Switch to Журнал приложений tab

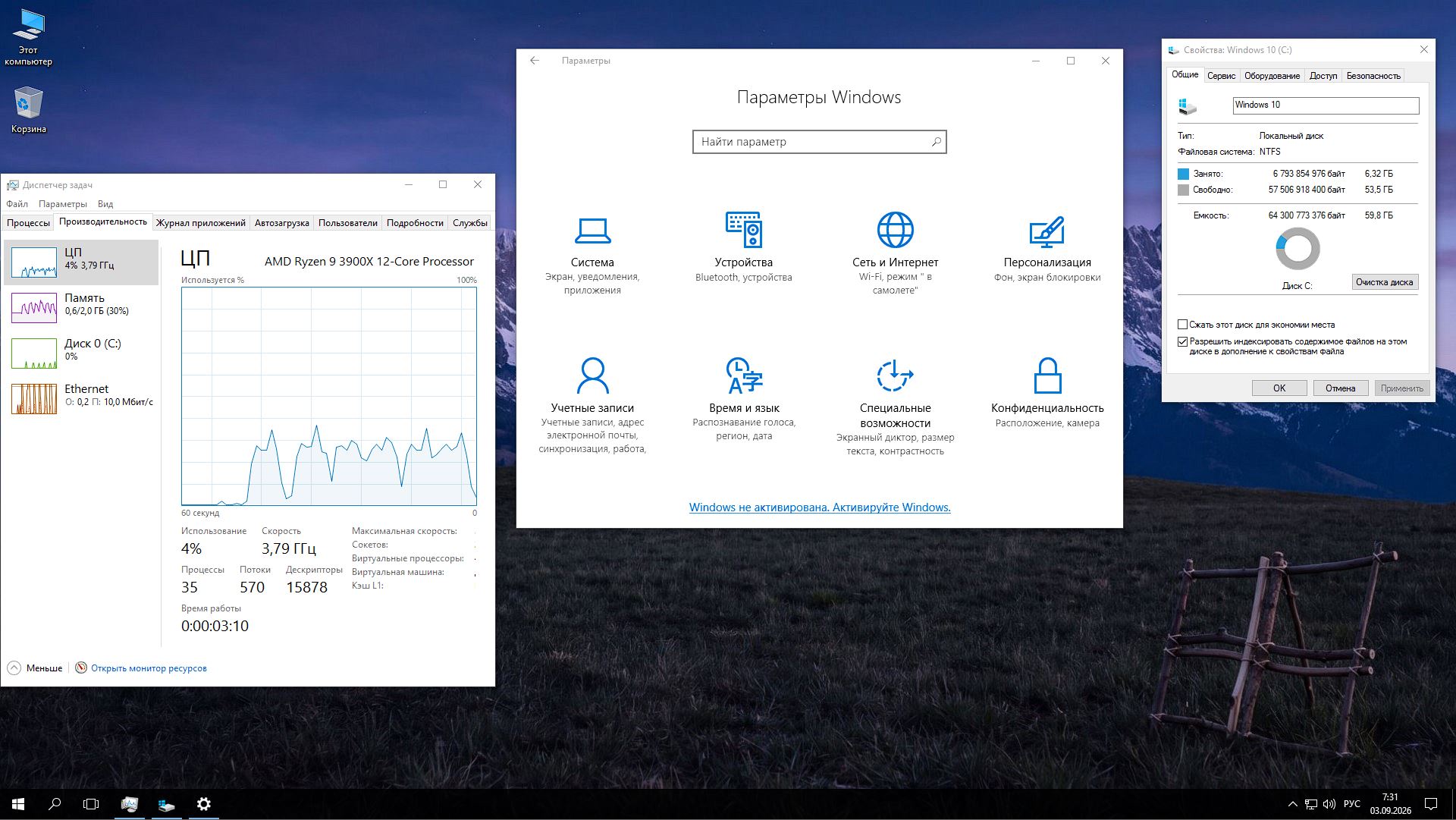tap(201, 223)
